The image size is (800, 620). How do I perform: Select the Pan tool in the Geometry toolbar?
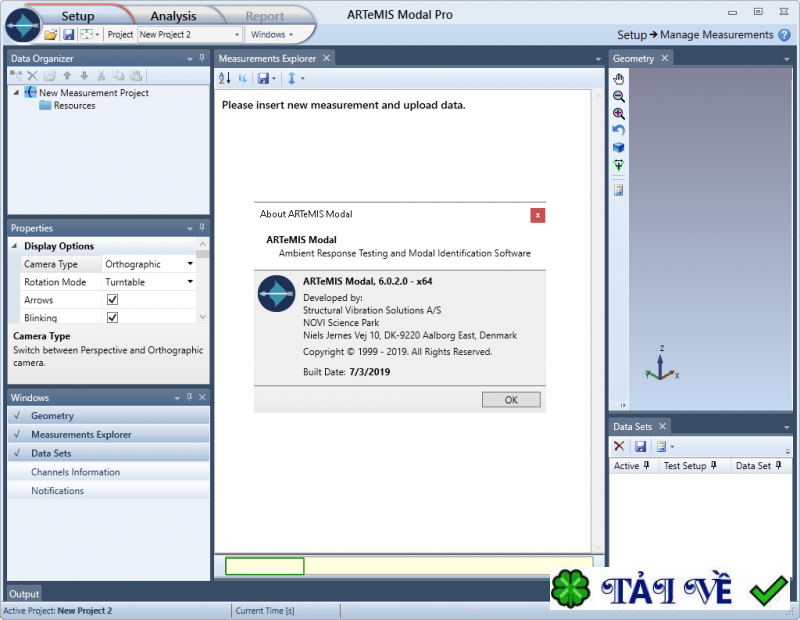[x=618, y=78]
